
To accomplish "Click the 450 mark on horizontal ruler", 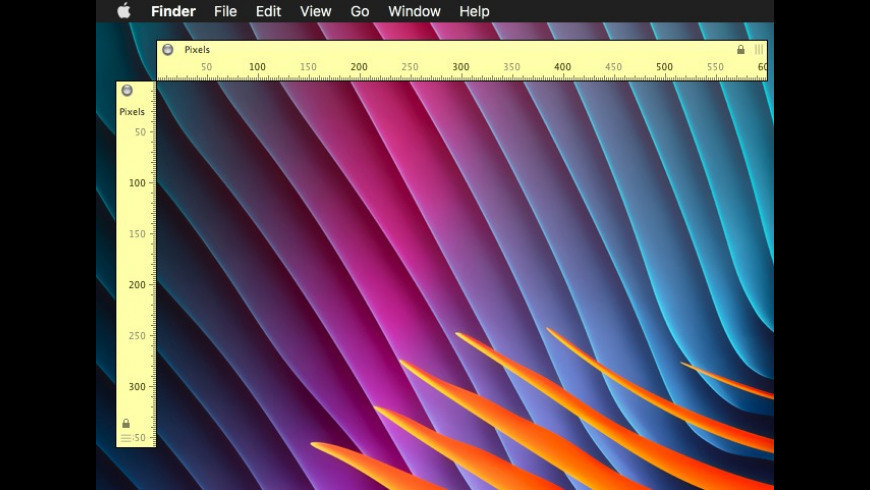I will 613,67.
